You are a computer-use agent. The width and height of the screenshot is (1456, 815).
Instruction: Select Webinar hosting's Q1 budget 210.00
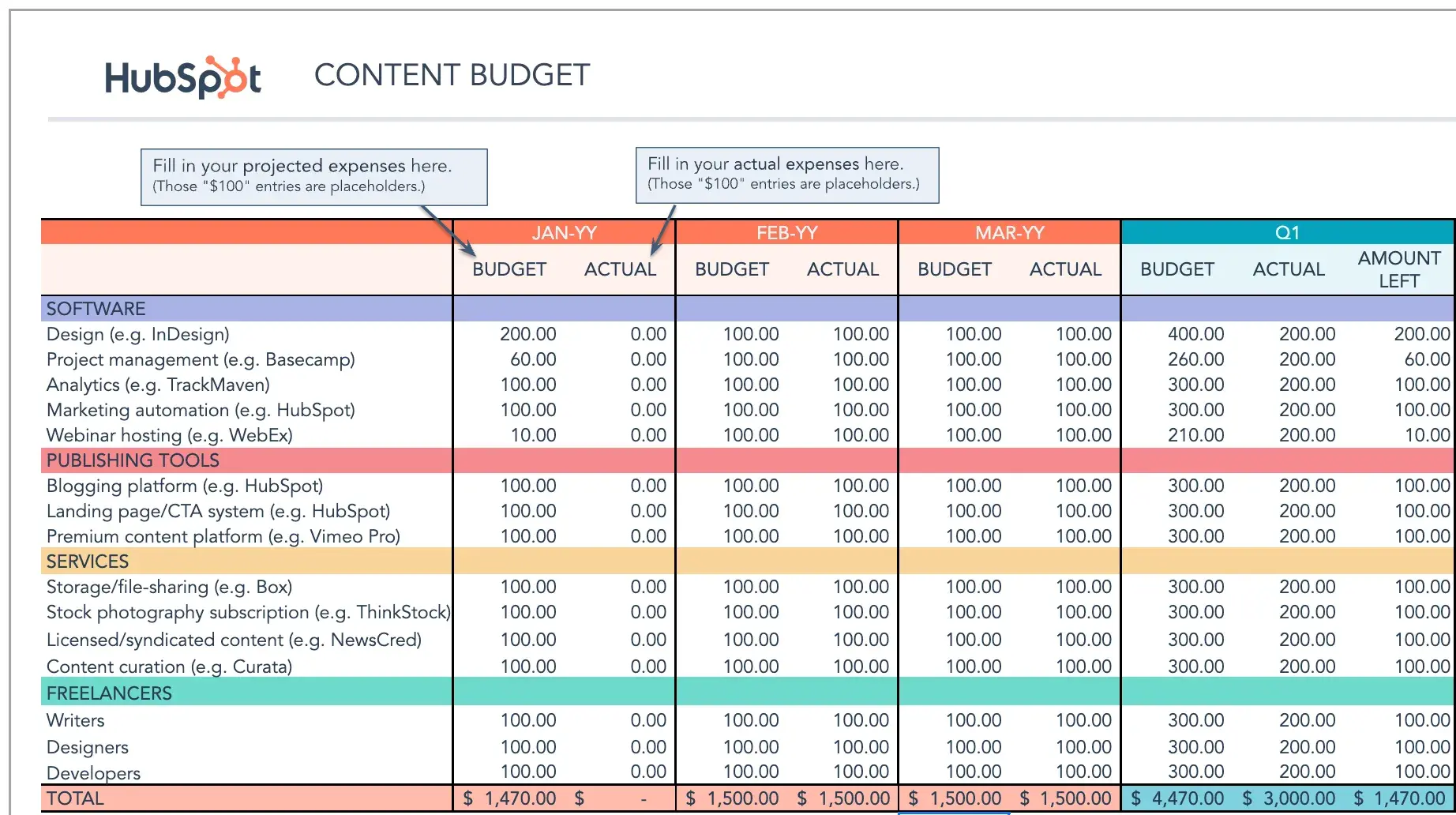coord(1195,435)
